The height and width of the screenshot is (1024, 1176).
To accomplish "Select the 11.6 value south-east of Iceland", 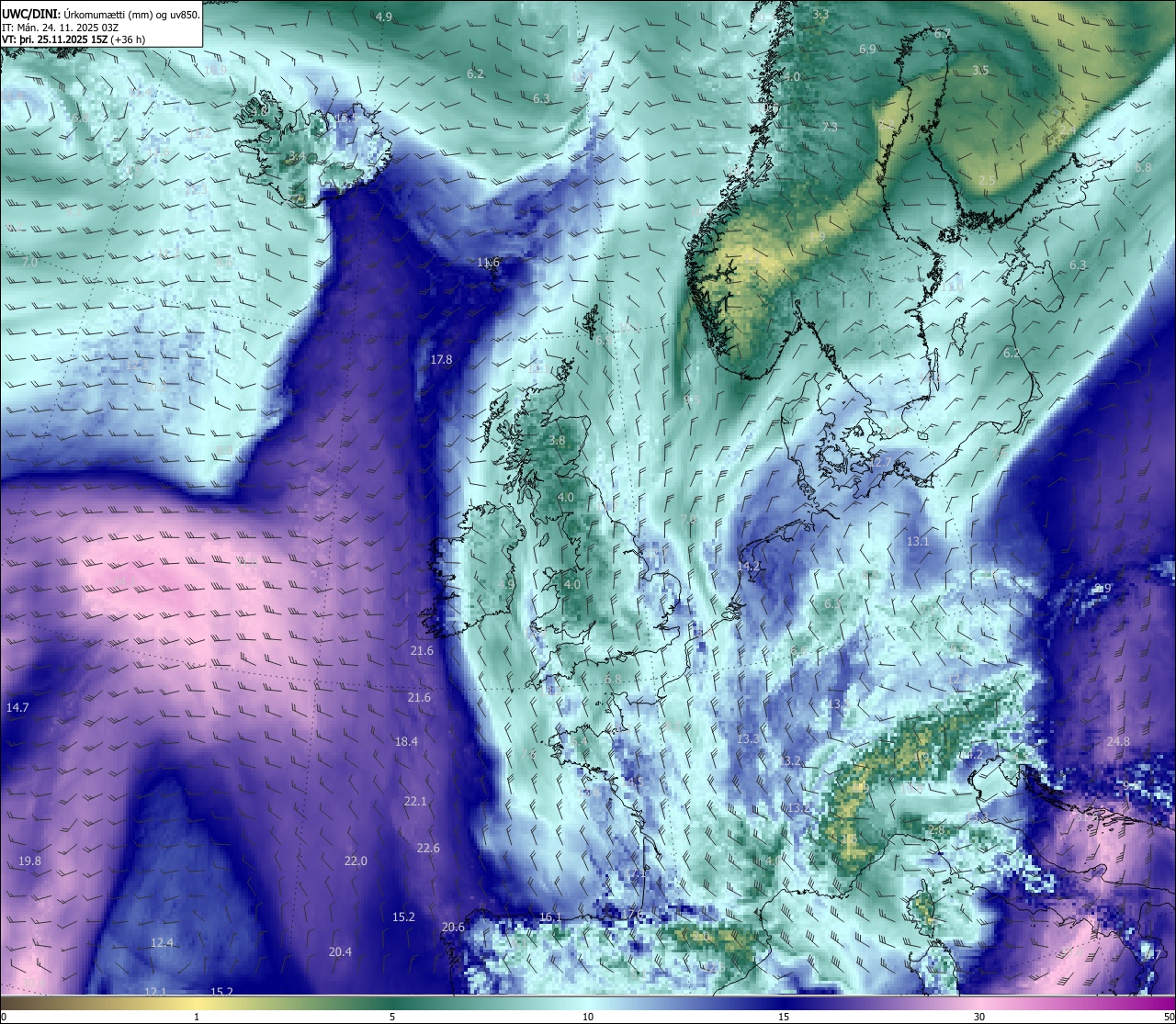I will [x=488, y=263].
